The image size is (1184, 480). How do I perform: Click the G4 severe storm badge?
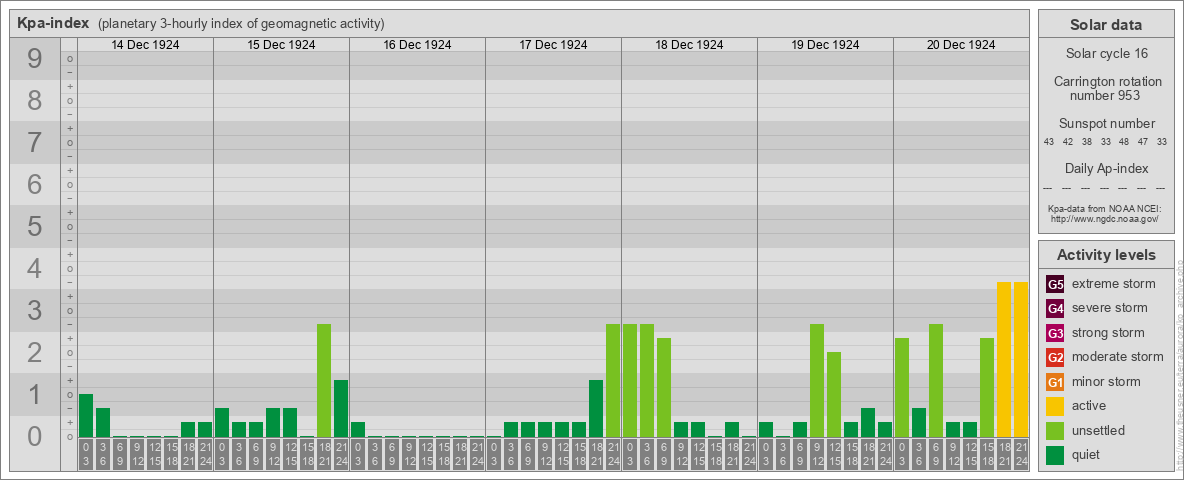(1055, 308)
